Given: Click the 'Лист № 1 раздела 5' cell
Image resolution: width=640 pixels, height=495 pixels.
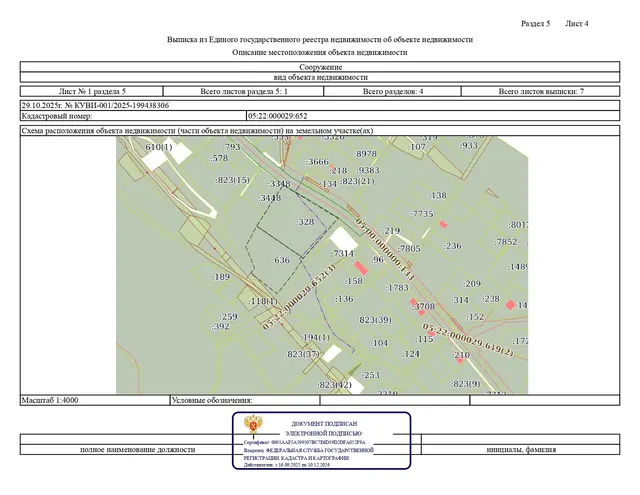Looking at the screenshot, I should click(92, 91).
